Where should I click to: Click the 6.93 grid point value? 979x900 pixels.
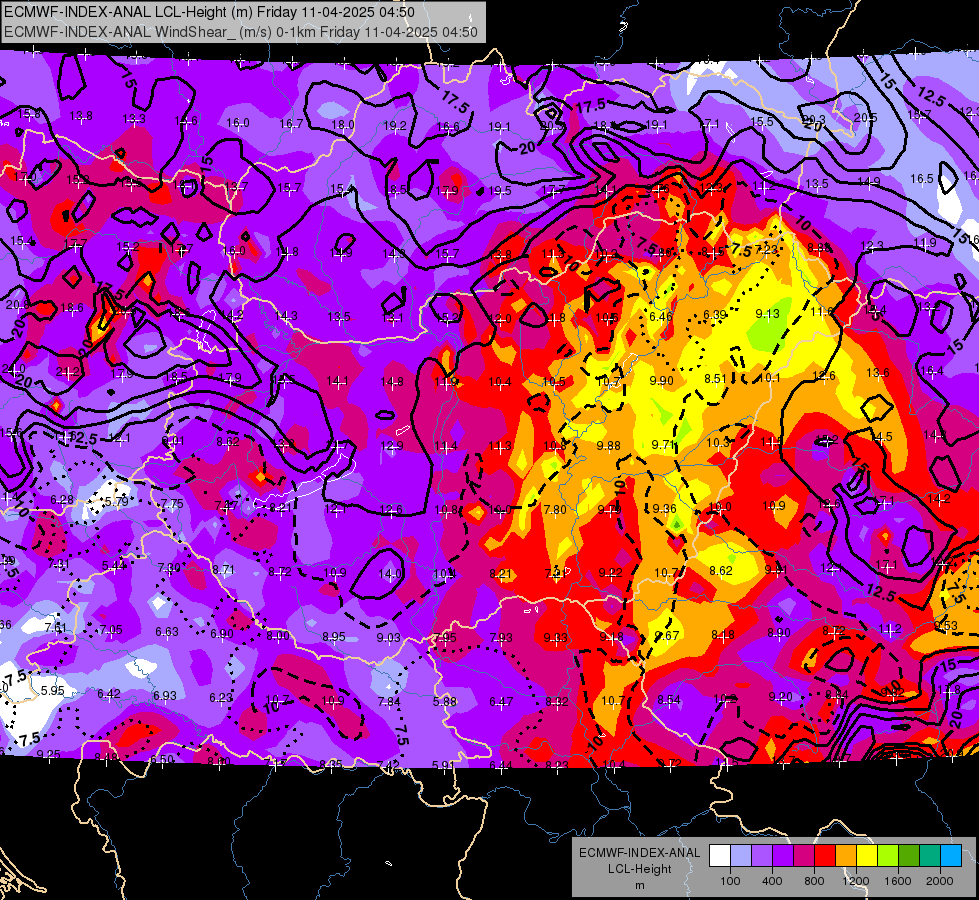click(165, 695)
